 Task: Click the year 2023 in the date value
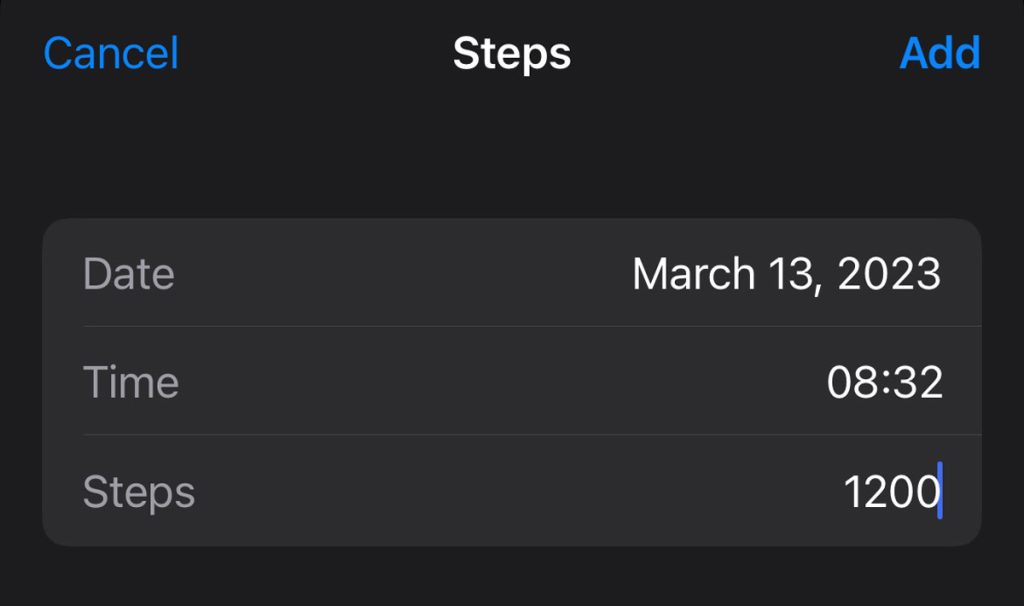tap(889, 274)
